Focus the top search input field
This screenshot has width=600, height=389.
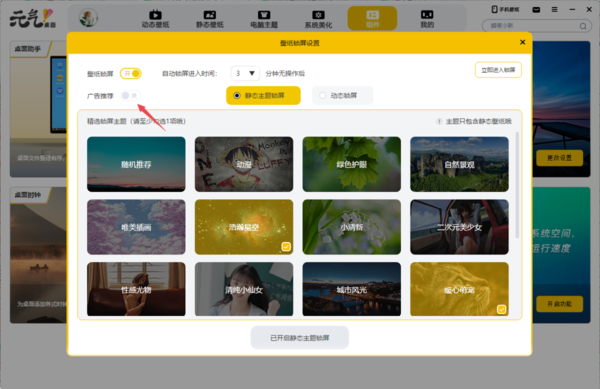pyautogui.click(x=536, y=26)
